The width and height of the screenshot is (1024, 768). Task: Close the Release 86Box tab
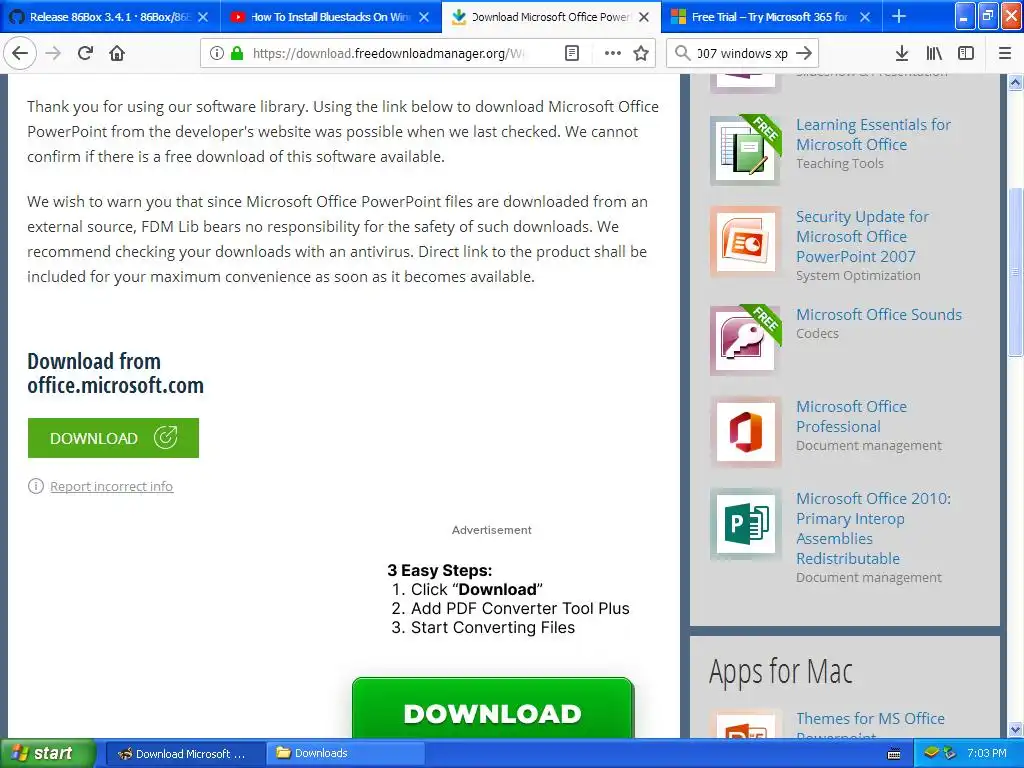pos(203,17)
